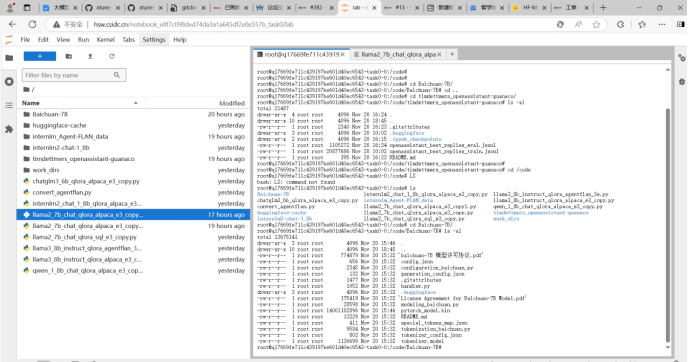This screenshot has height=362, width=688.
Task: Open the View menu
Action: tap(63, 39)
